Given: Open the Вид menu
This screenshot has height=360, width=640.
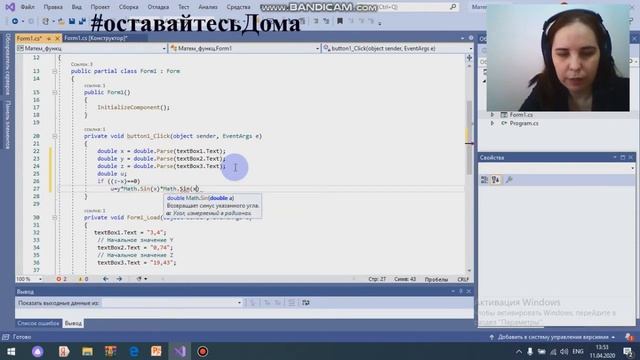Looking at the screenshot, I should (76, 7).
